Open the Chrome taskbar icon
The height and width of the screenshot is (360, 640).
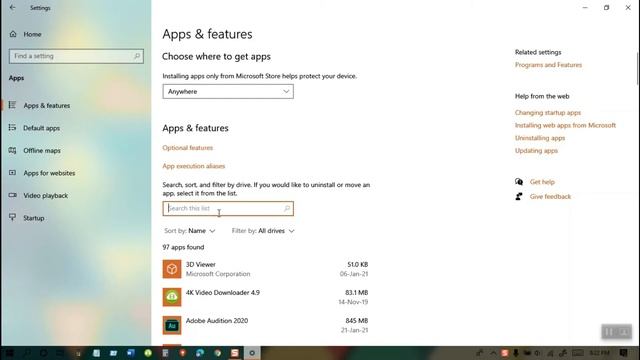[x=218, y=353]
